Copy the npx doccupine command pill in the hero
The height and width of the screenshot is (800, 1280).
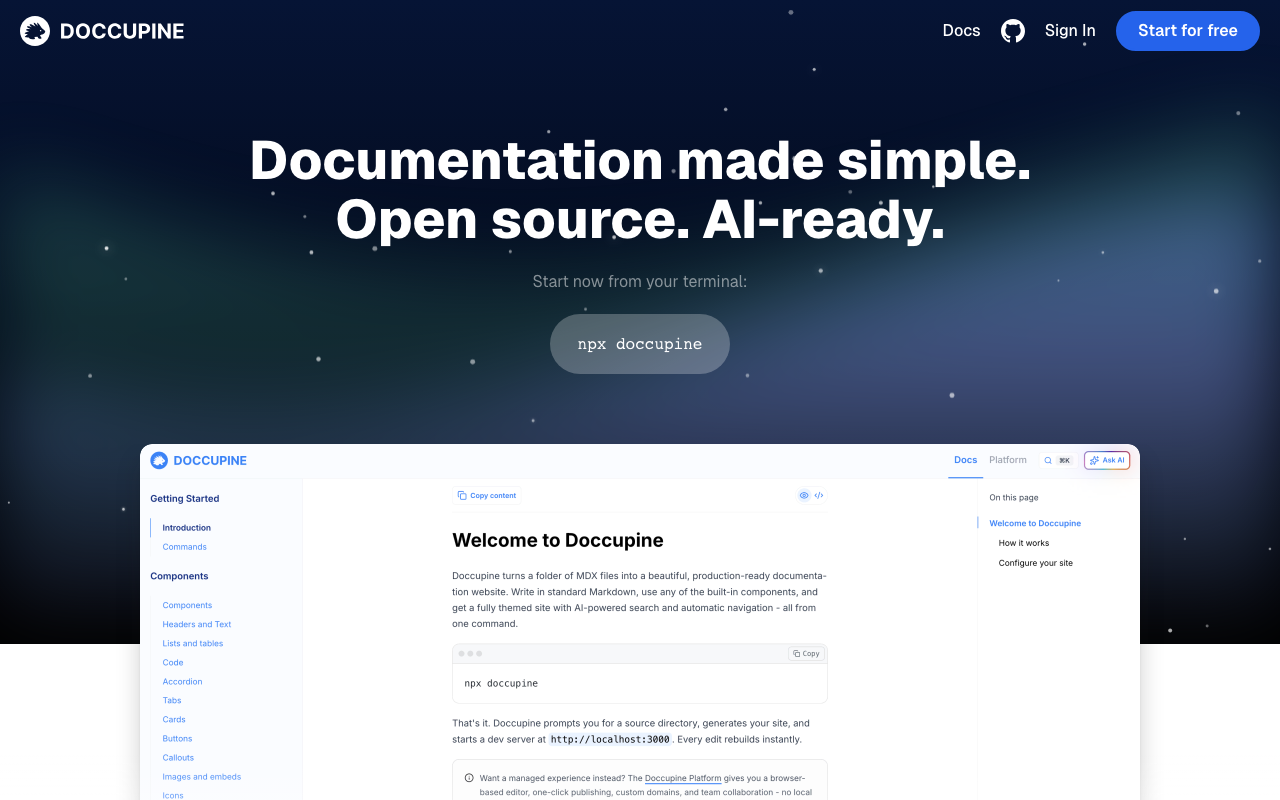[640, 344]
